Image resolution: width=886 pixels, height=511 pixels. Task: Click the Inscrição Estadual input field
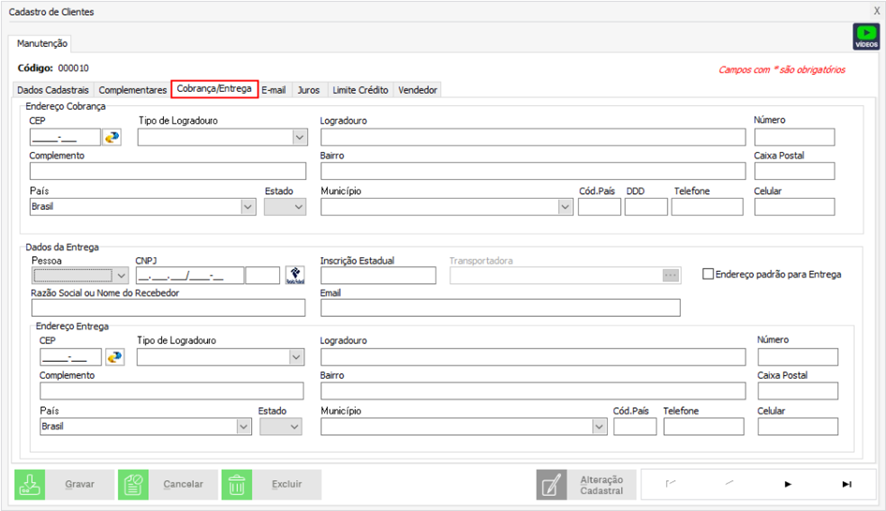click(378, 275)
